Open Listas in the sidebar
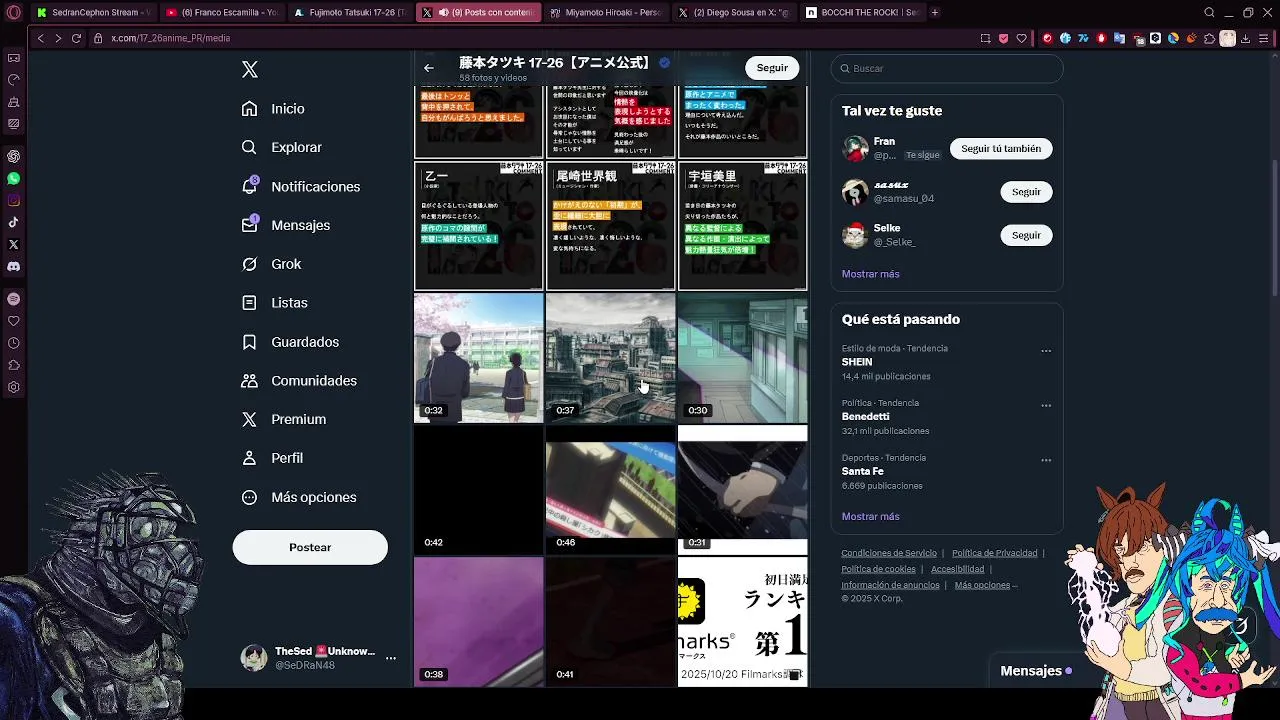The width and height of the screenshot is (1280, 720). coord(275,303)
